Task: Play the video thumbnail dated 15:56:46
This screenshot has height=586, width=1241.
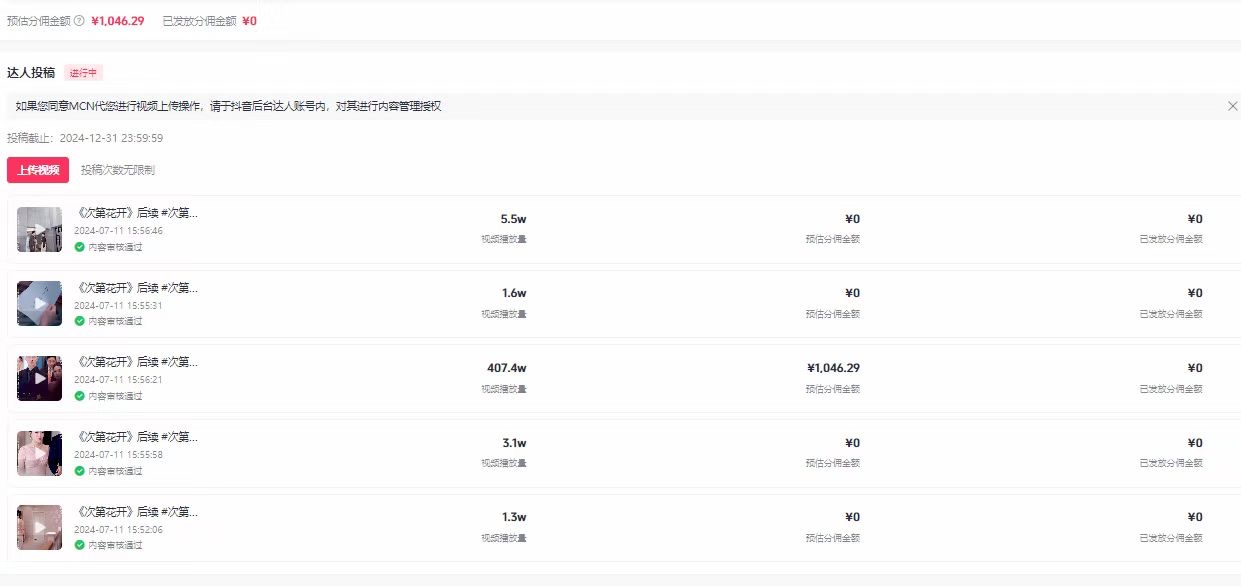Action: pos(39,229)
